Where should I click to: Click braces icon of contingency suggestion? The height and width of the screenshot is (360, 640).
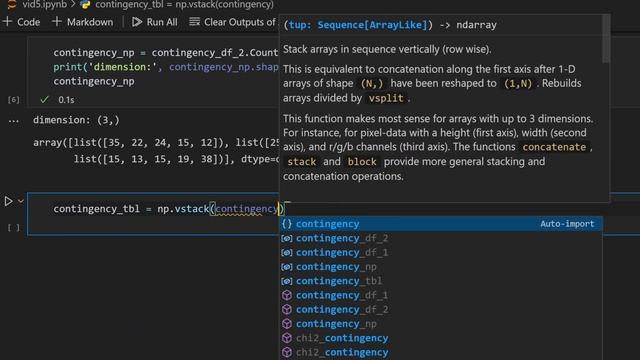[x=287, y=224]
